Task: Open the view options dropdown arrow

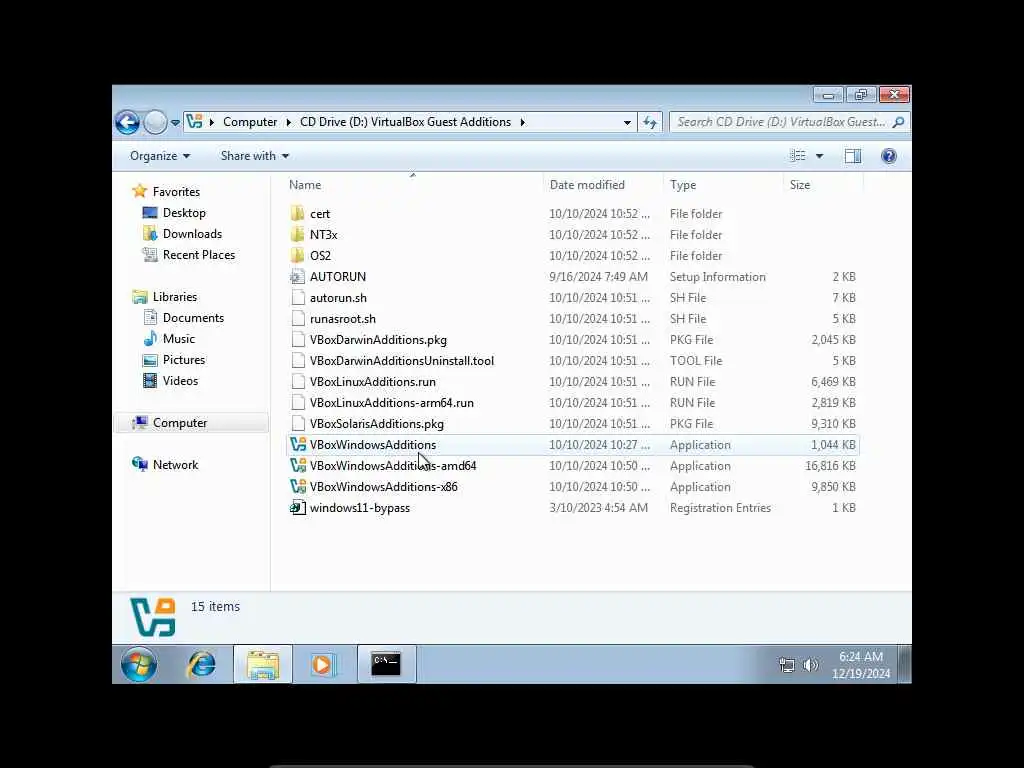Action: pyautogui.click(x=820, y=156)
